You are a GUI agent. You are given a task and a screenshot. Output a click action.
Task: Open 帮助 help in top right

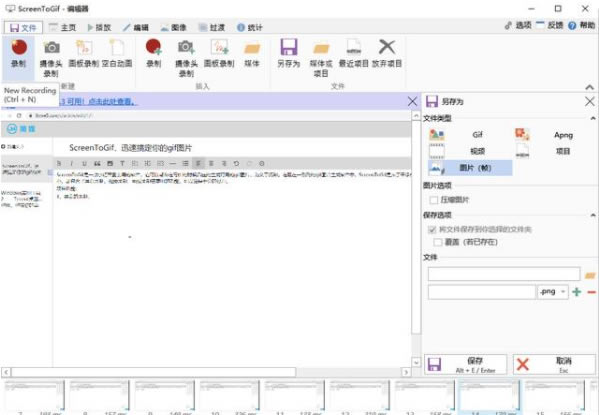(x=581, y=26)
